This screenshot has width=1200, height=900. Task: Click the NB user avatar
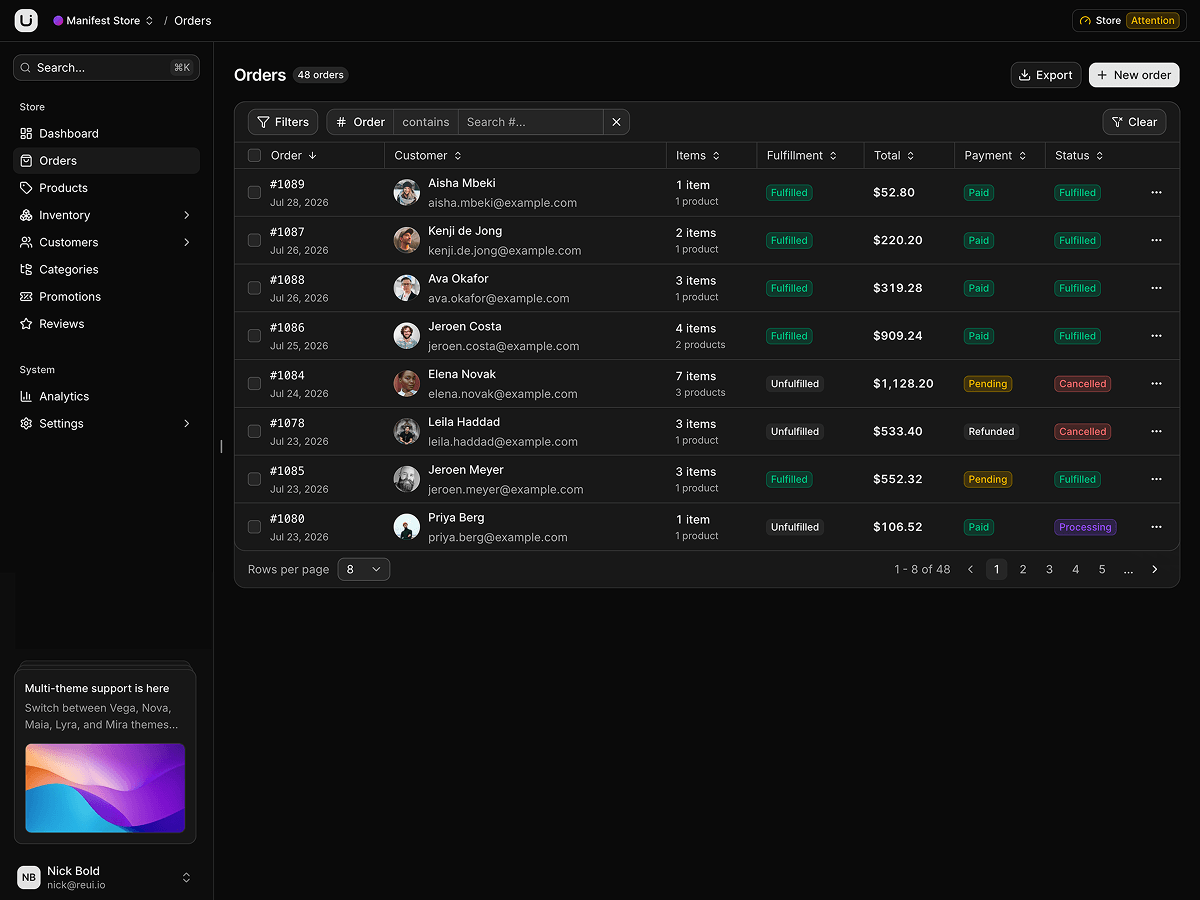pyautogui.click(x=29, y=877)
